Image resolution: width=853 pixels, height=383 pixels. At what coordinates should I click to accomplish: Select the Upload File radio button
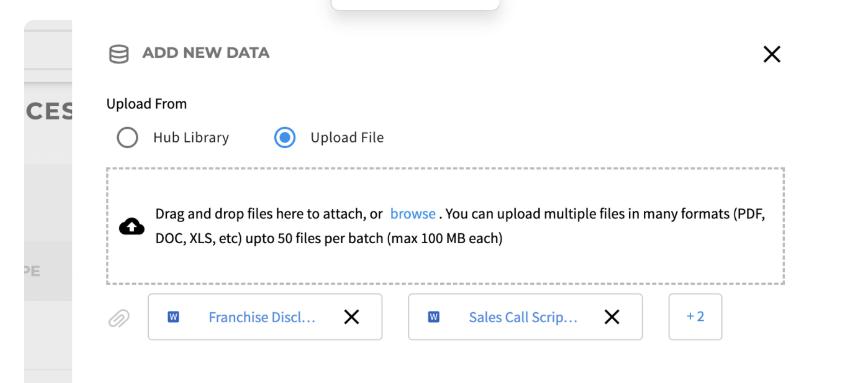click(285, 138)
